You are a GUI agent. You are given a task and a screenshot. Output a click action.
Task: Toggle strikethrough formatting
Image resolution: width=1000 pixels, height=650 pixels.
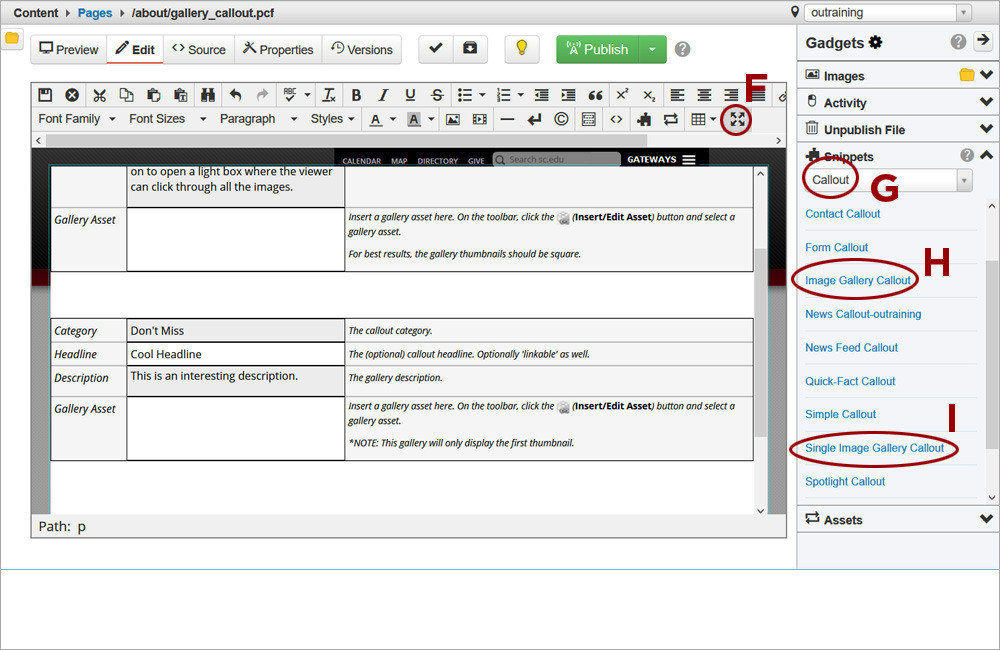(437, 95)
